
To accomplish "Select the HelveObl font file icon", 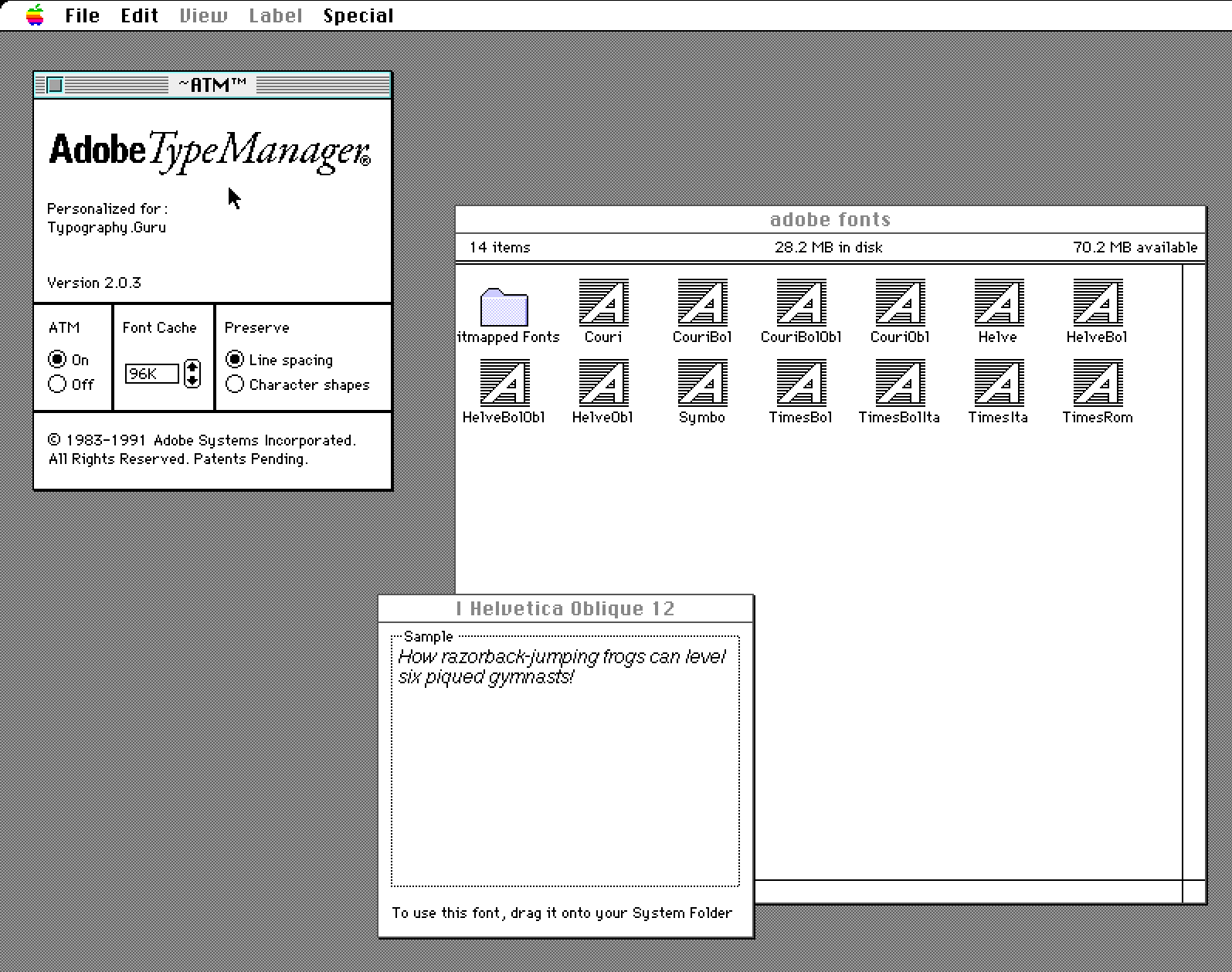I will tap(603, 382).
